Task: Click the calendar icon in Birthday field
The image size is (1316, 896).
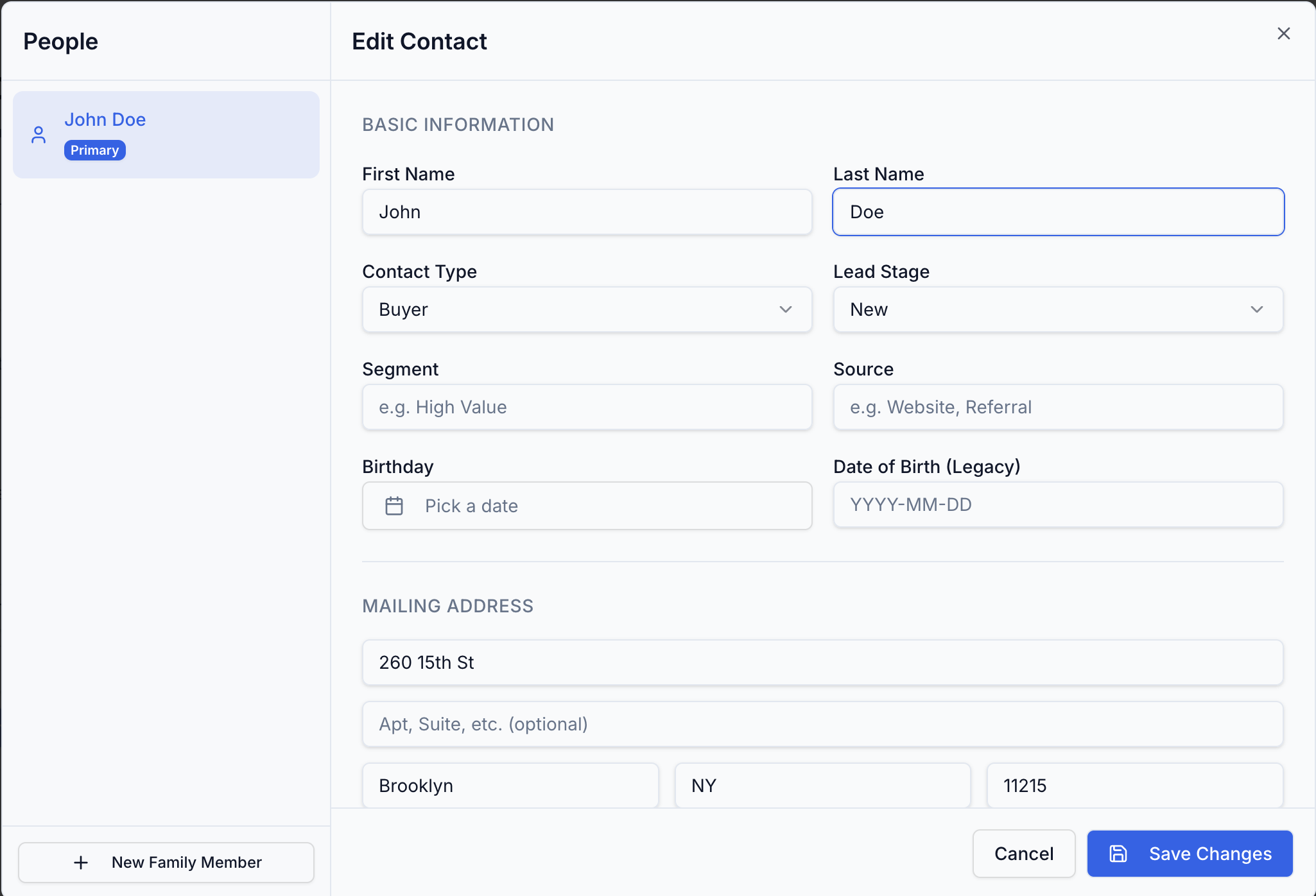Action: (394, 506)
